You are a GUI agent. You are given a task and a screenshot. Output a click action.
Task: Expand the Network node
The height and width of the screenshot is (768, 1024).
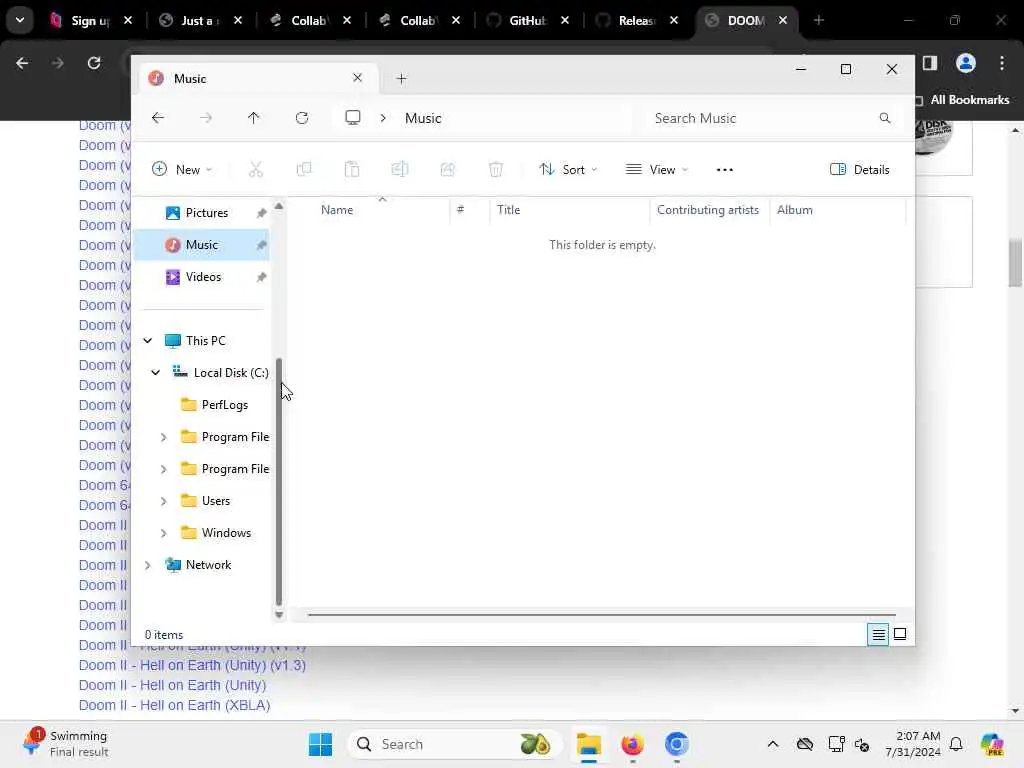pos(148,565)
